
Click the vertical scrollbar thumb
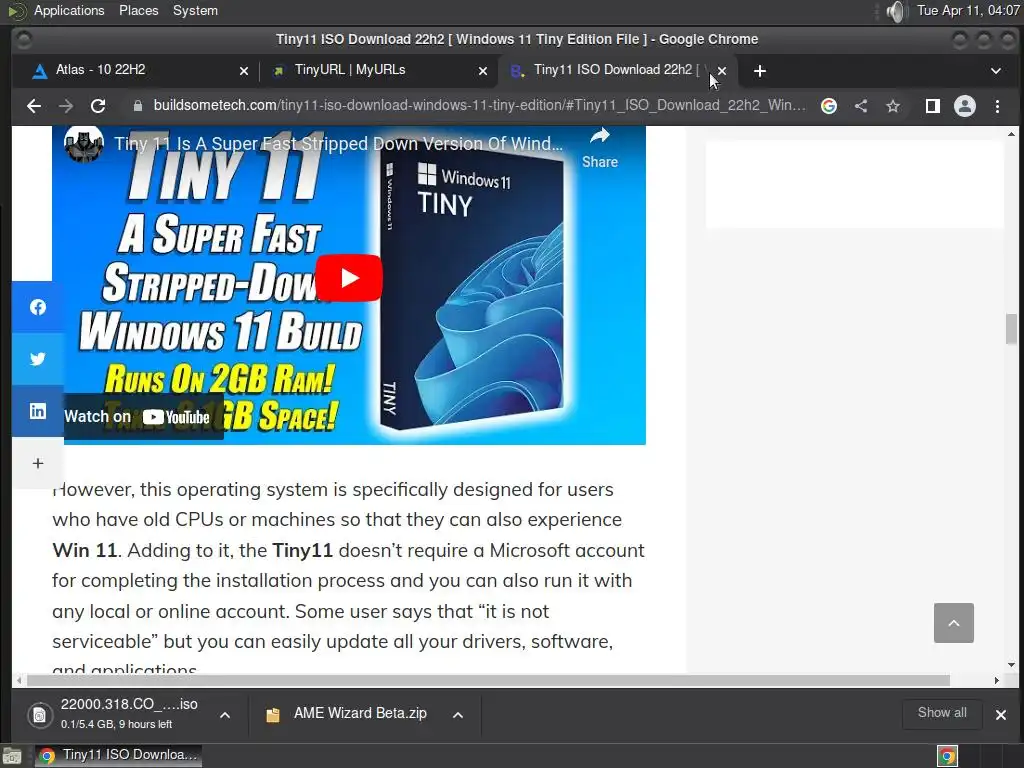pyautogui.click(x=1011, y=328)
